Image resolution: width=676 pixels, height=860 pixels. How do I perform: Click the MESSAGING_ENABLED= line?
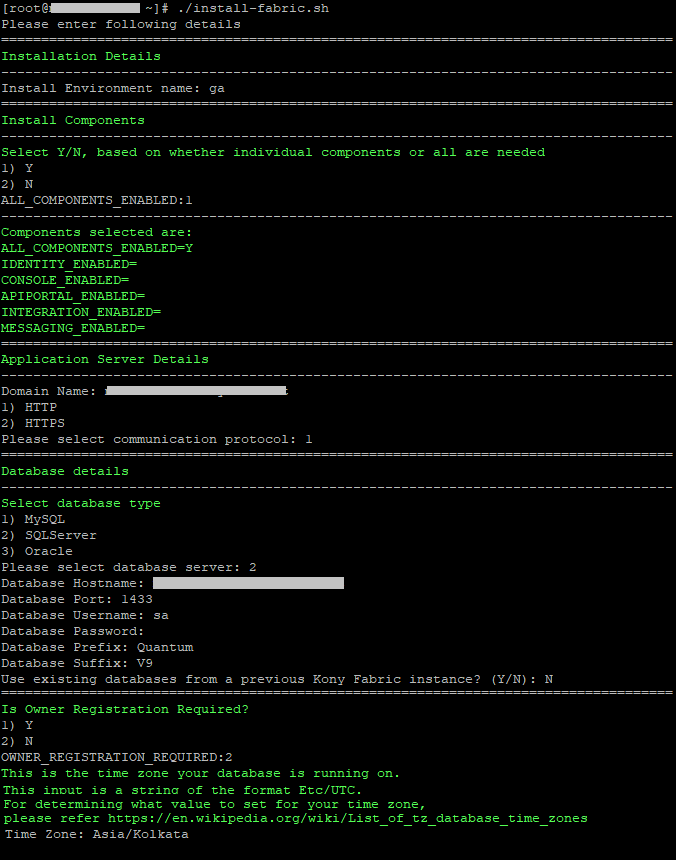point(73,328)
